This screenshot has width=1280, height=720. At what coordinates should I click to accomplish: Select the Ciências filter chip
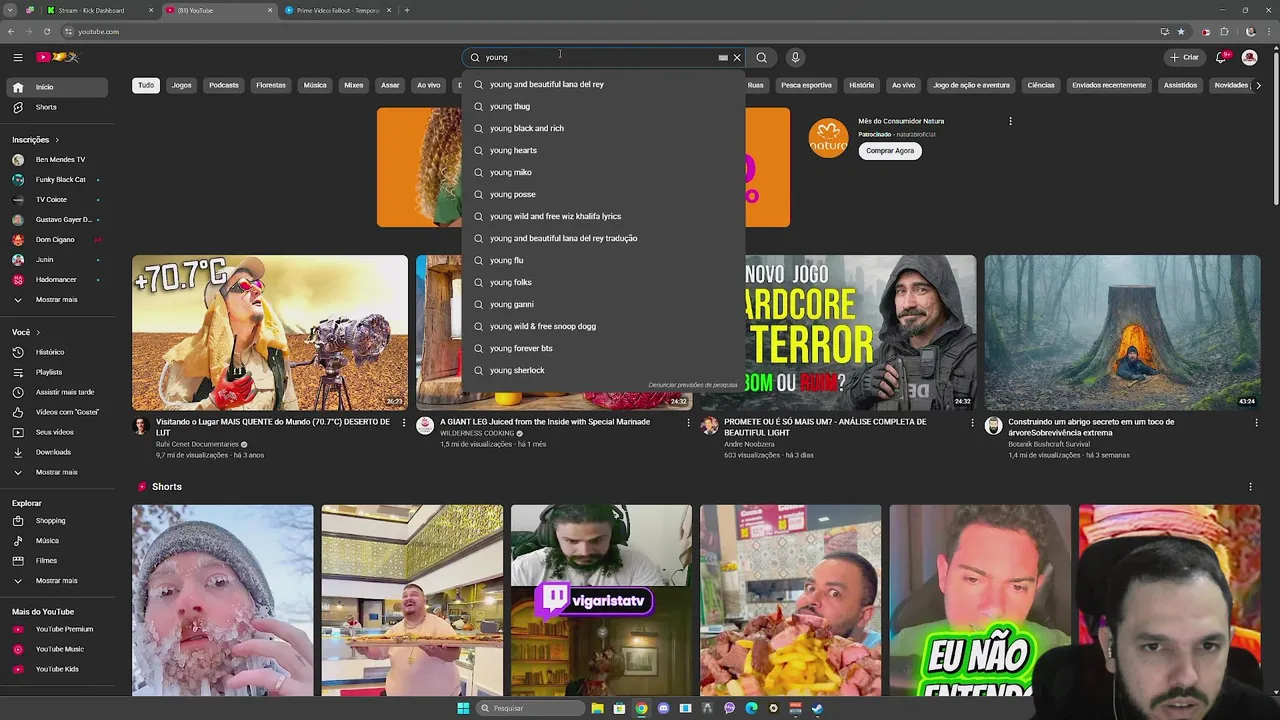pyautogui.click(x=1041, y=85)
